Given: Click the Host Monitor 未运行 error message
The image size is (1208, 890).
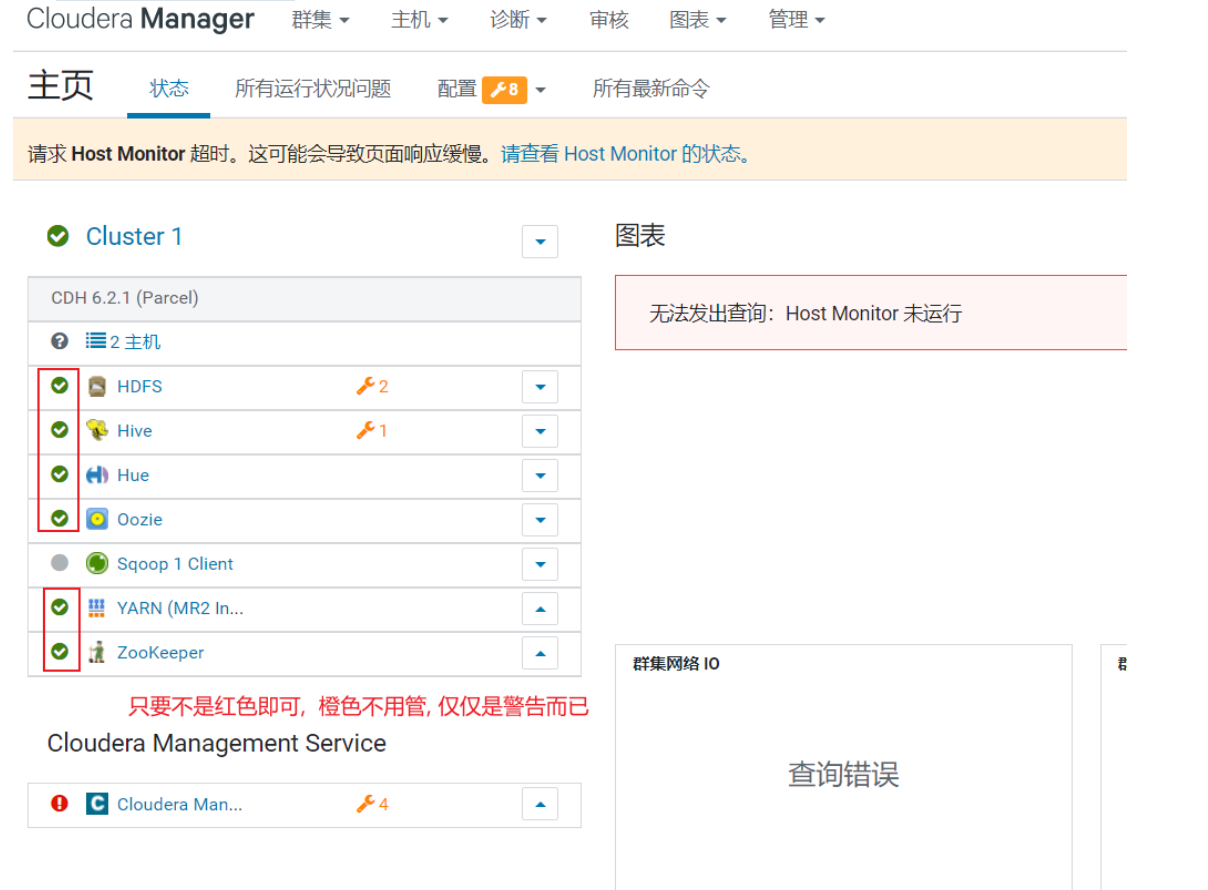Looking at the screenshot, I should [805, 313].
